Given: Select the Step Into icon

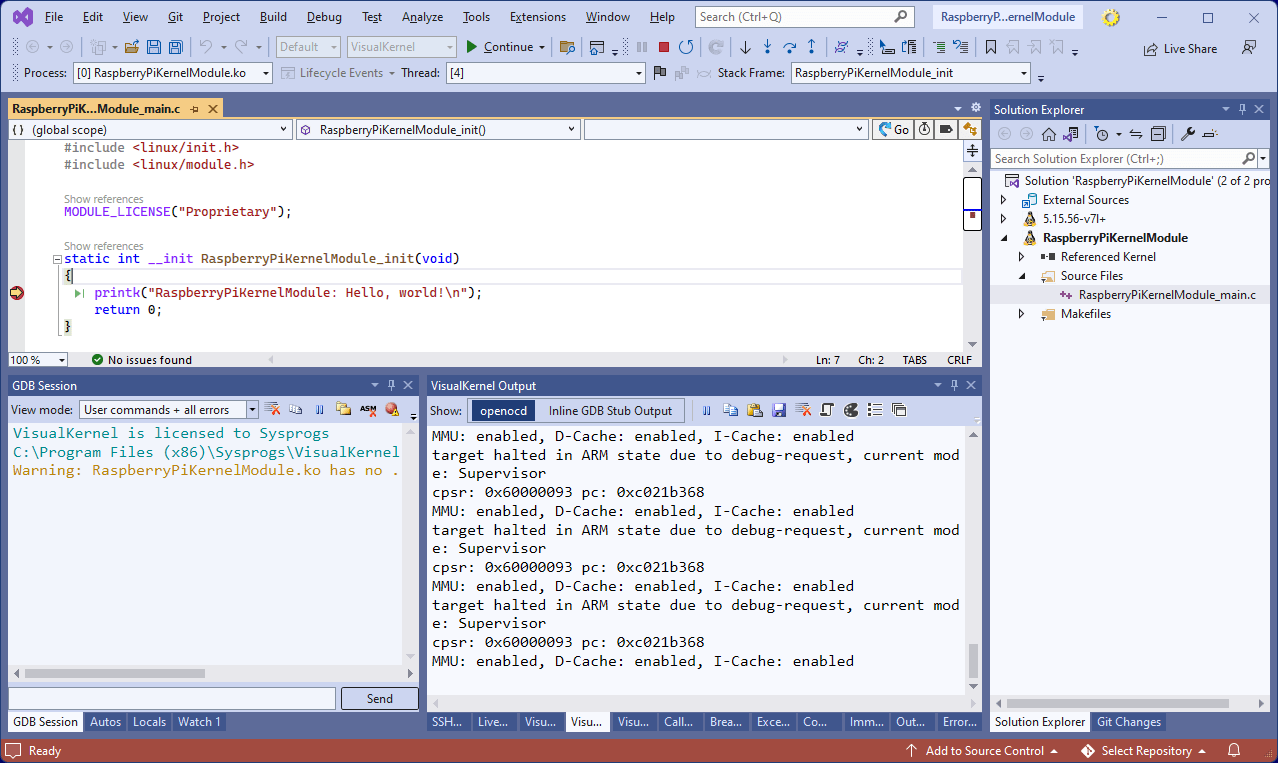Looking at the screenshot, I should tap(767, 47).
